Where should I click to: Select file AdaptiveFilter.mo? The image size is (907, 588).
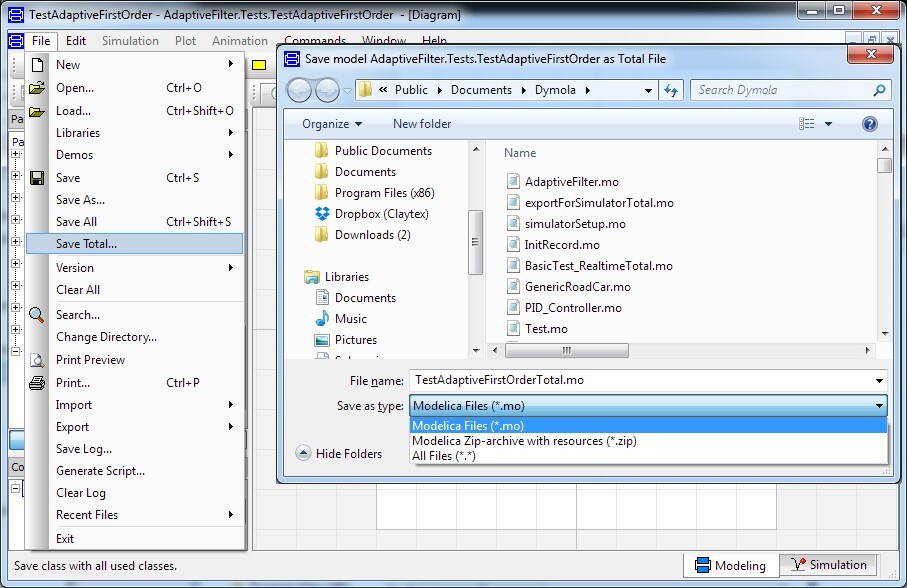563,182
